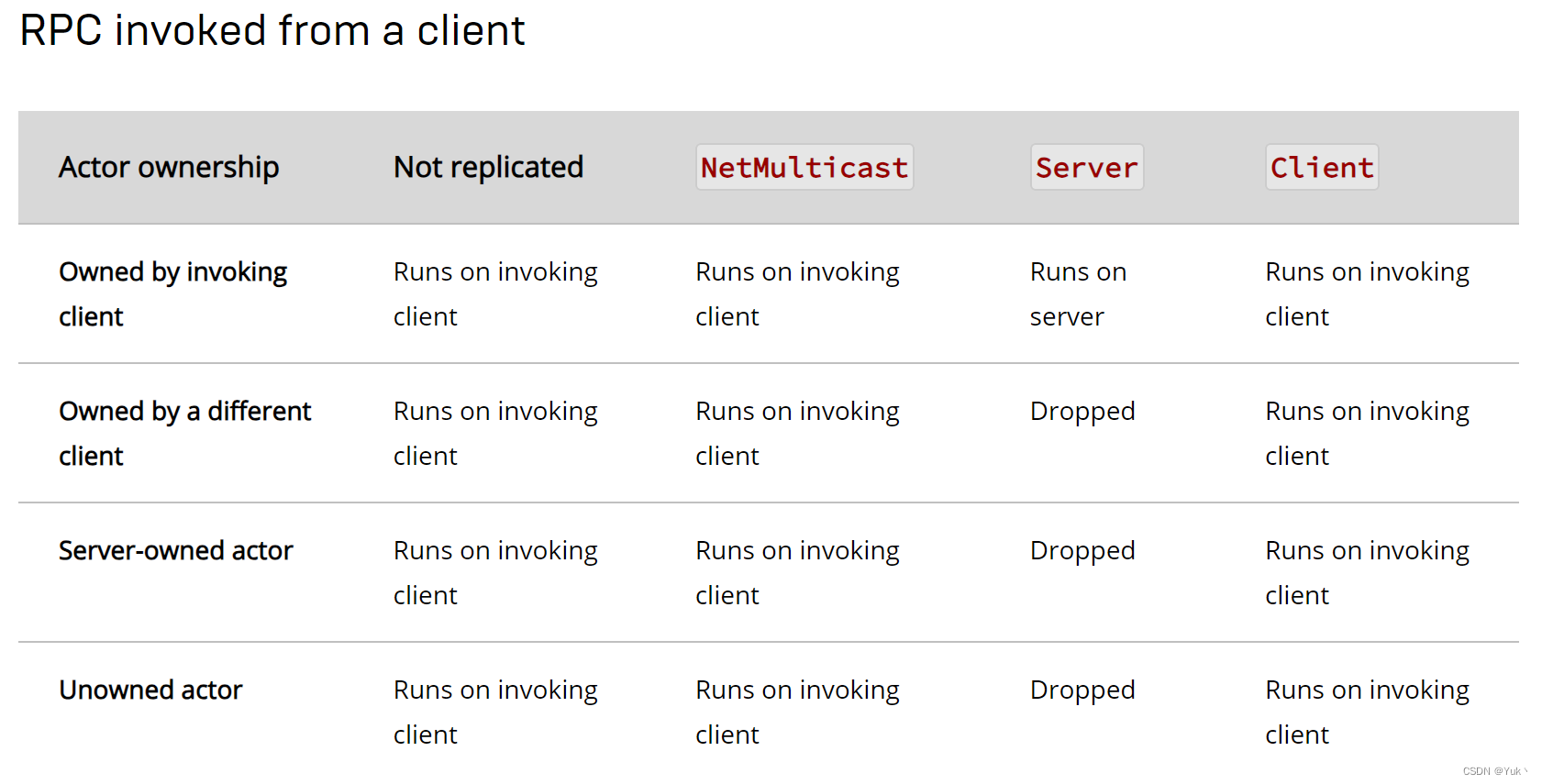The image size is (1542, 784).
Task: Click Client column cell for 'Owned by invoking client'
Action: pyautogui.click(x=1367, y=293)
